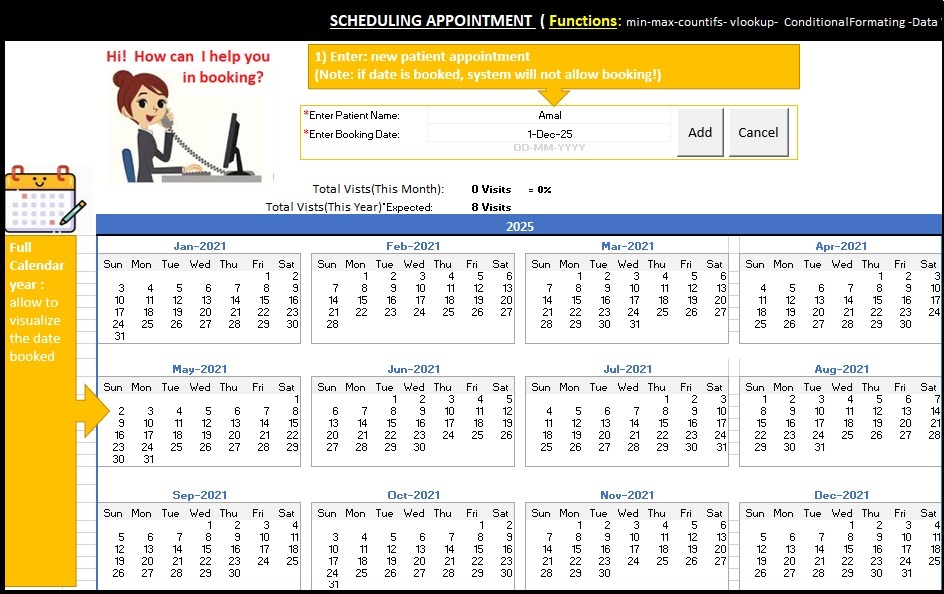The width and height of the screenshot is (944, 594).
Task: Click the '8 Visits' yearly total value
Action: click(x=491, y=207)
